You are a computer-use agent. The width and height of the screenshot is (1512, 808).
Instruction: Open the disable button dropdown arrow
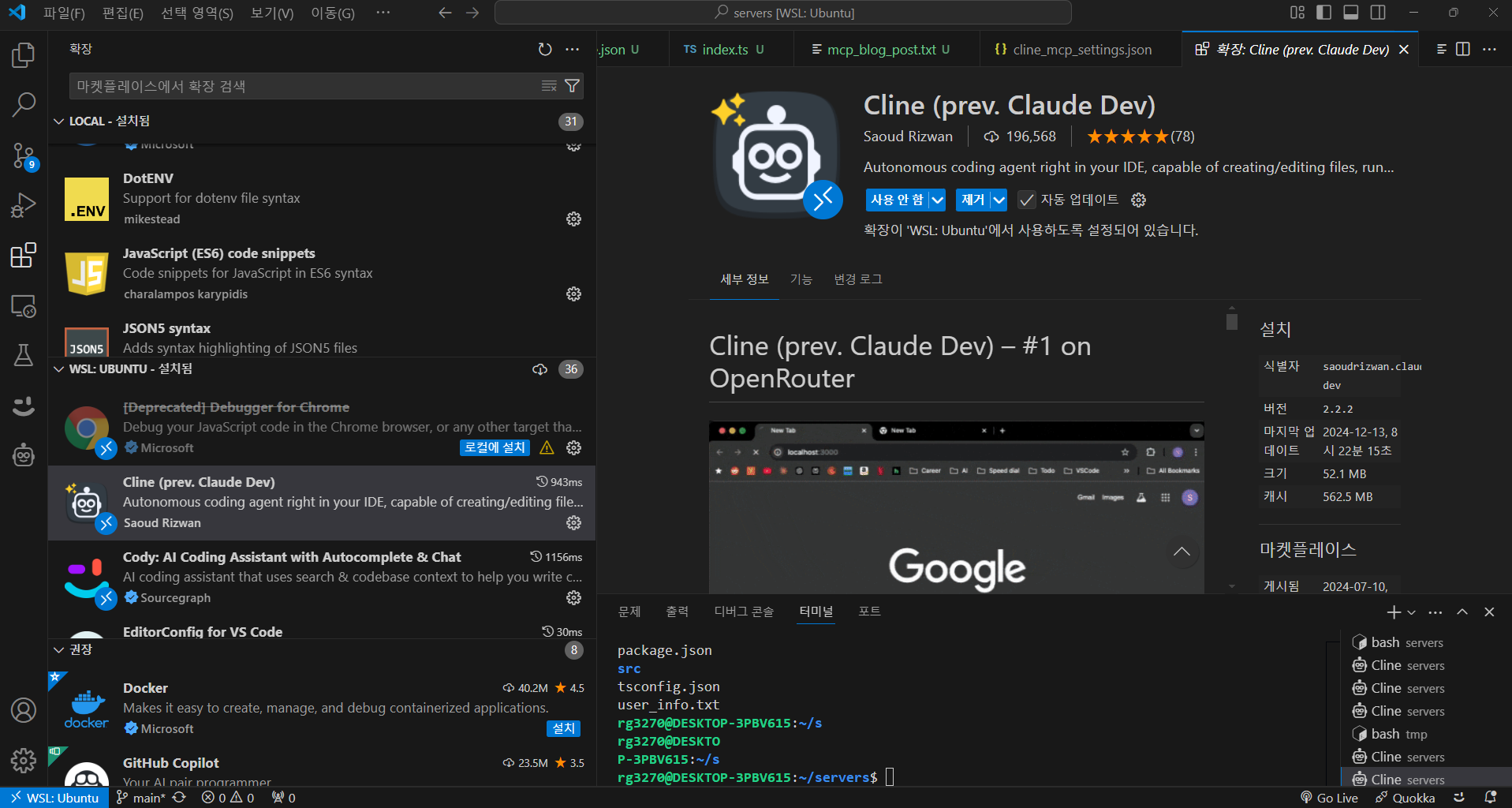[937, 200]
